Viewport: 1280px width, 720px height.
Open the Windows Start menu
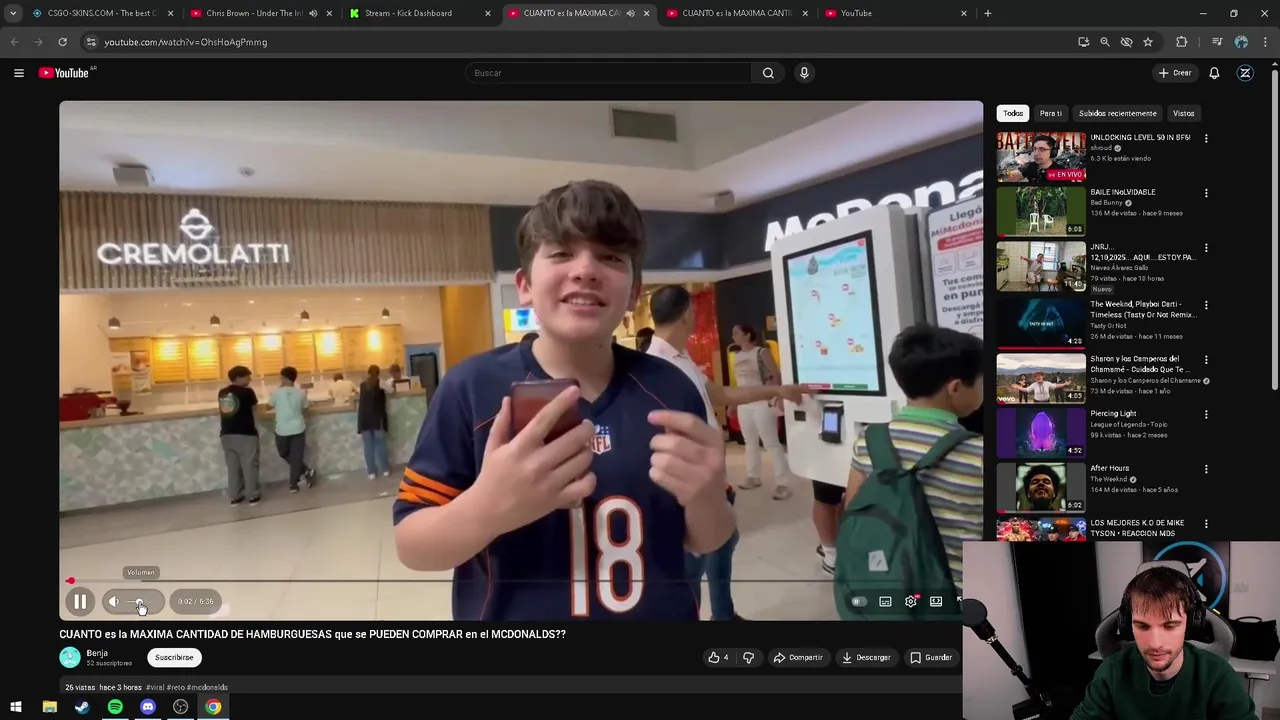[x=16, y=707]
